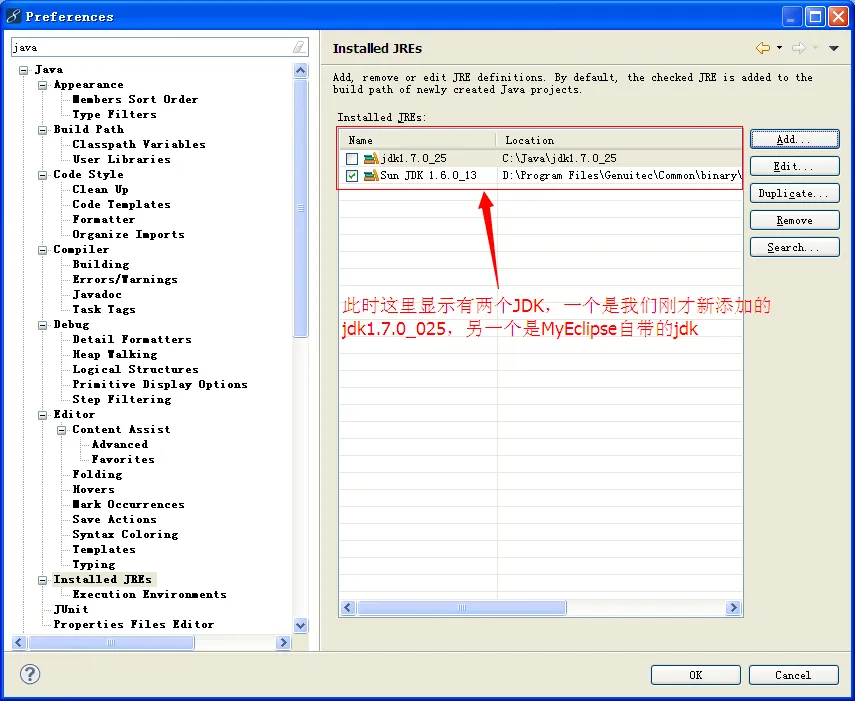Open User Libraries preference page

122,159
